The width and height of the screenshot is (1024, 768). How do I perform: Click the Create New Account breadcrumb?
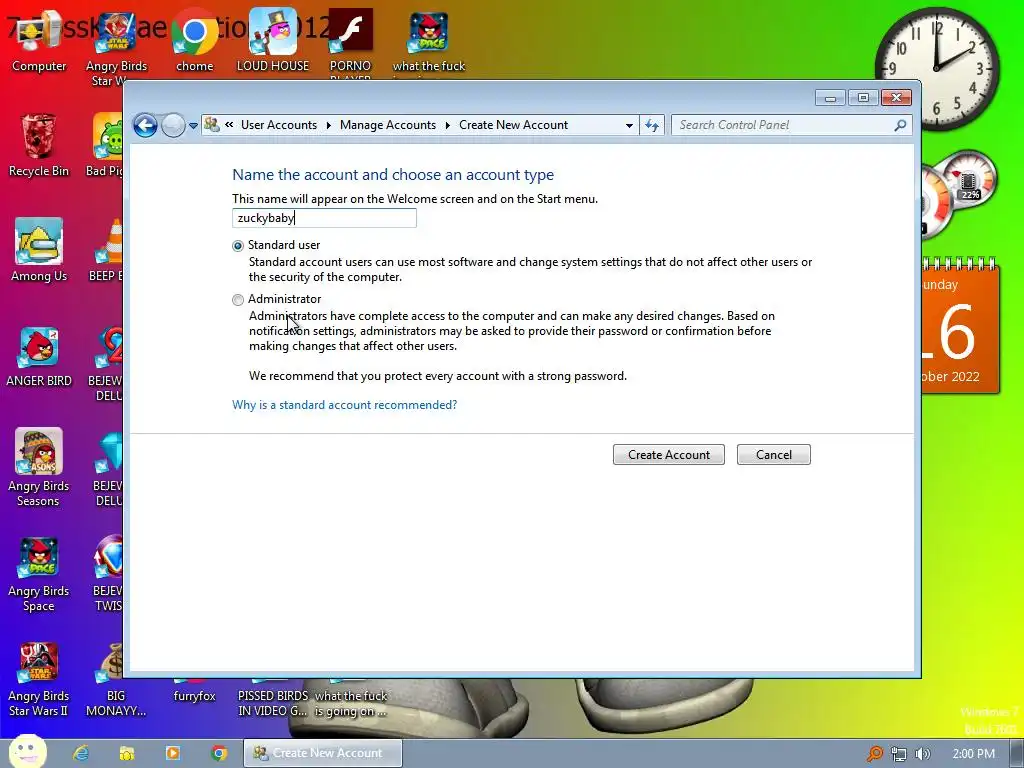click(x=513, y=125)
